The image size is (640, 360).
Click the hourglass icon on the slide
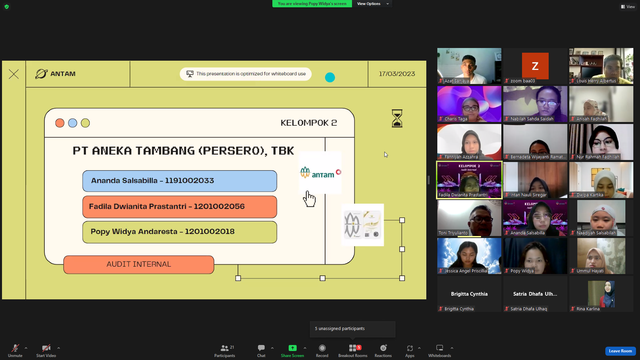point(397,118)
